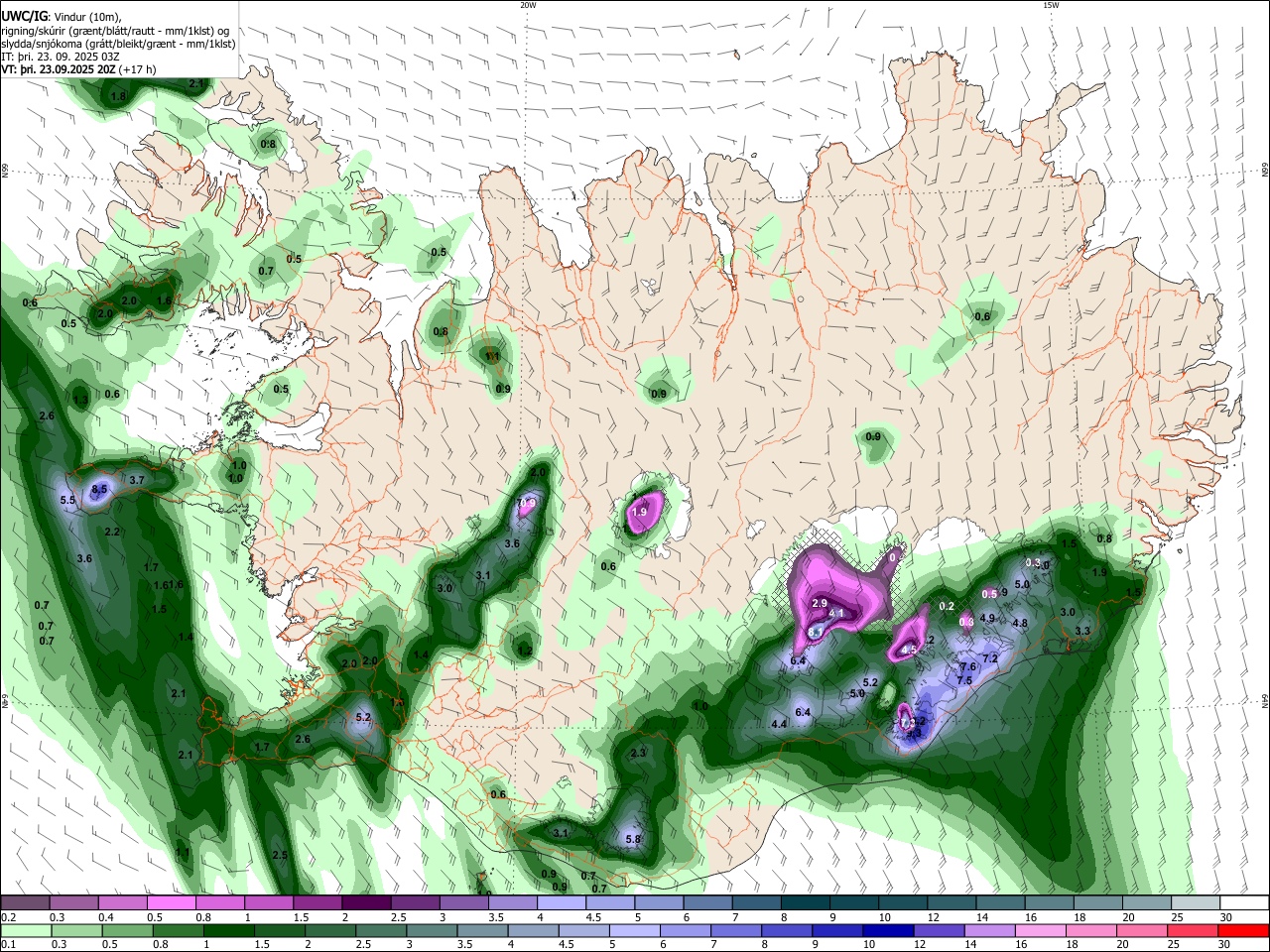Click the 'VT: þri. 23.09.2025 20Z (+17 h)' valid time
Screen dimensions: 1270x952
click(77, 69)
